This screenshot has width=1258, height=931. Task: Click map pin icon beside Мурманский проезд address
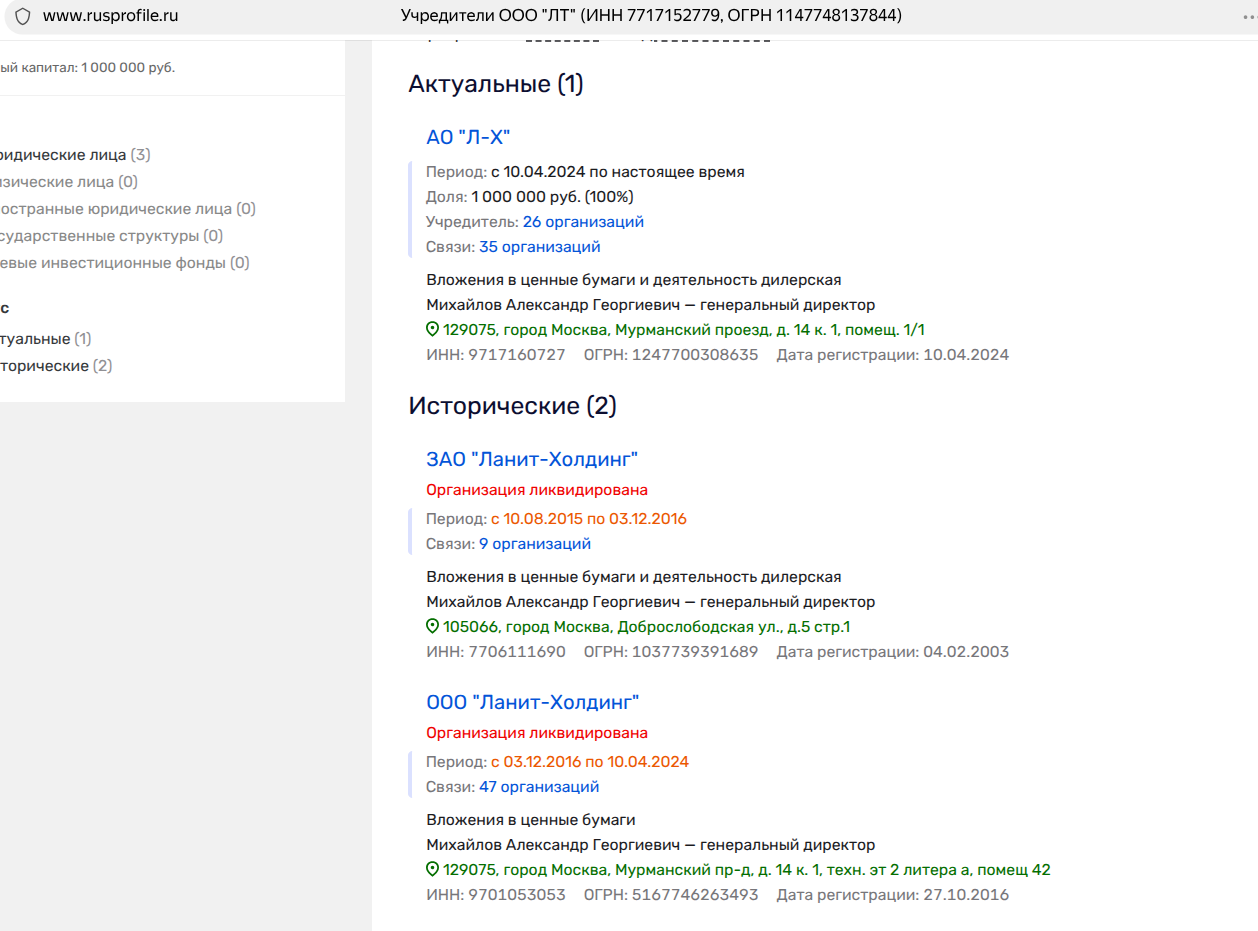coord(433,329)
